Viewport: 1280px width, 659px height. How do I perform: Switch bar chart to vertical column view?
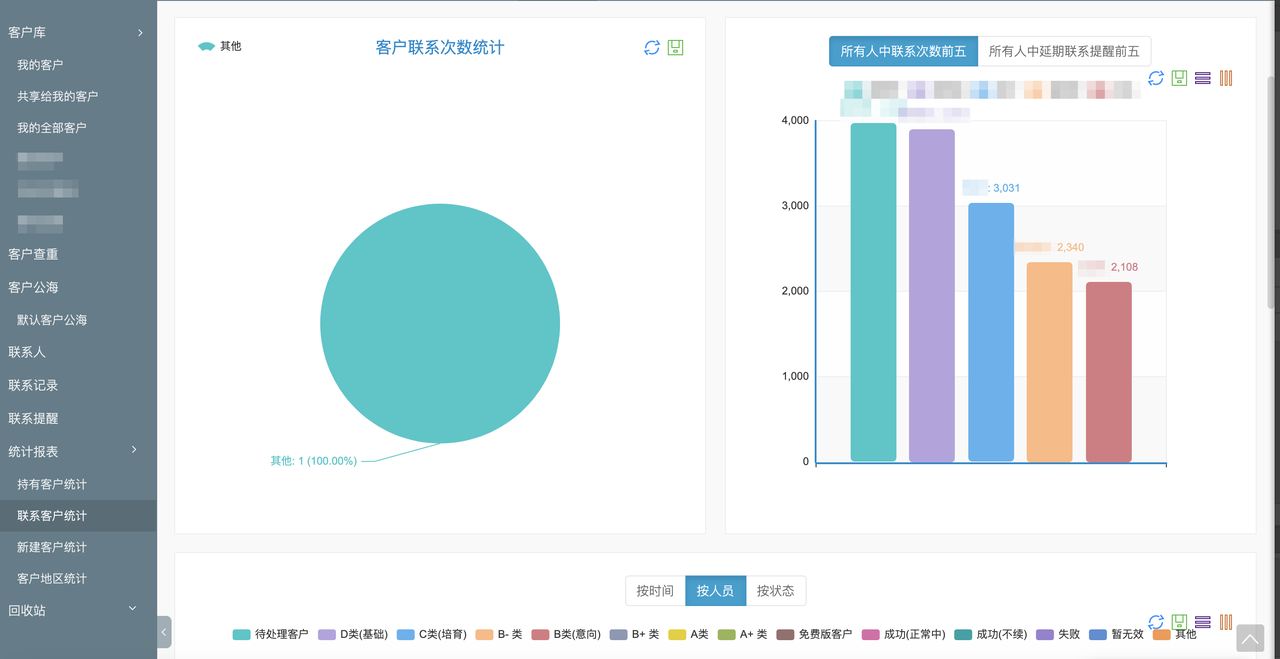[1225, 78]
